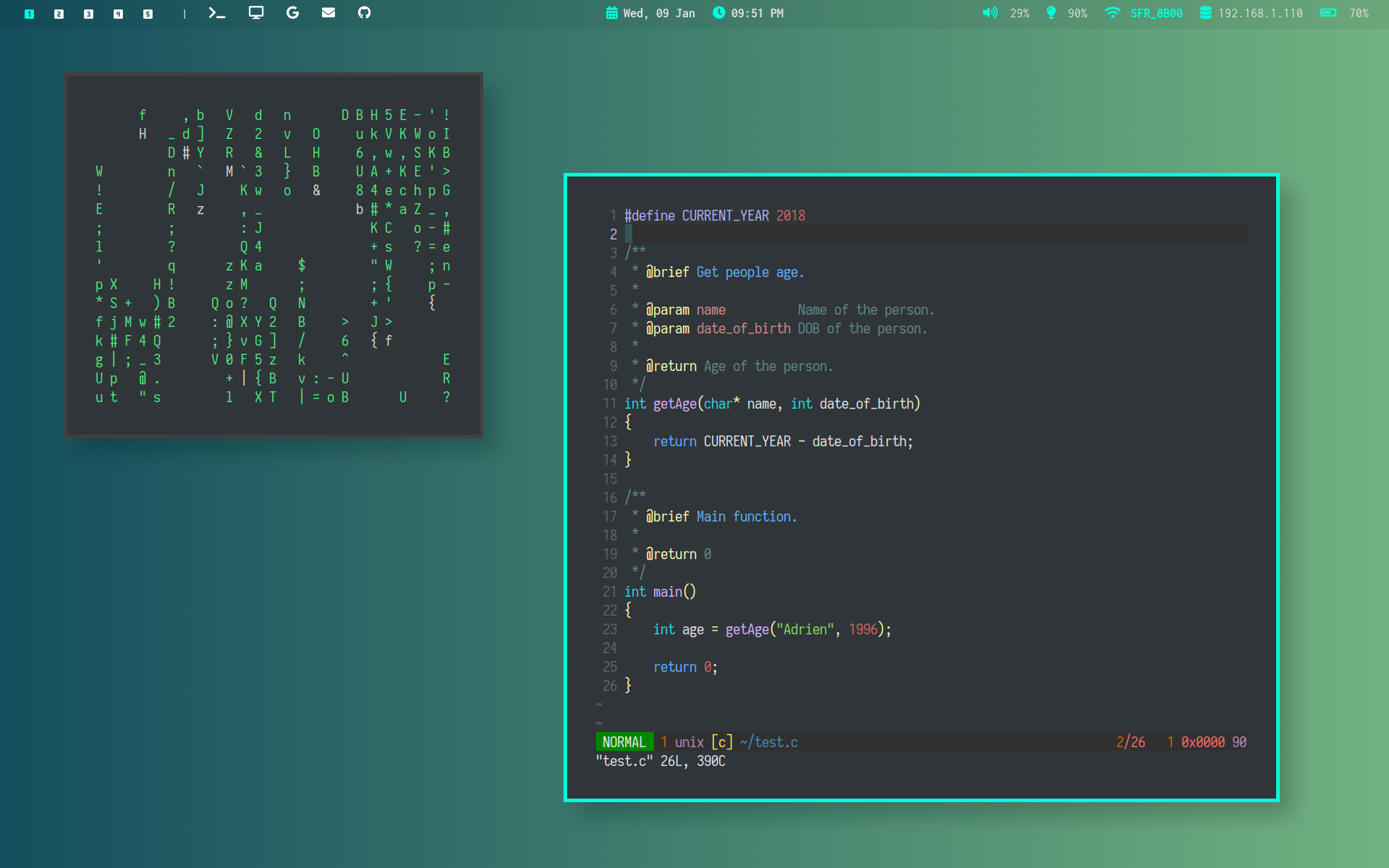Click the wifi signal icon

click(x=1113, y=13)
